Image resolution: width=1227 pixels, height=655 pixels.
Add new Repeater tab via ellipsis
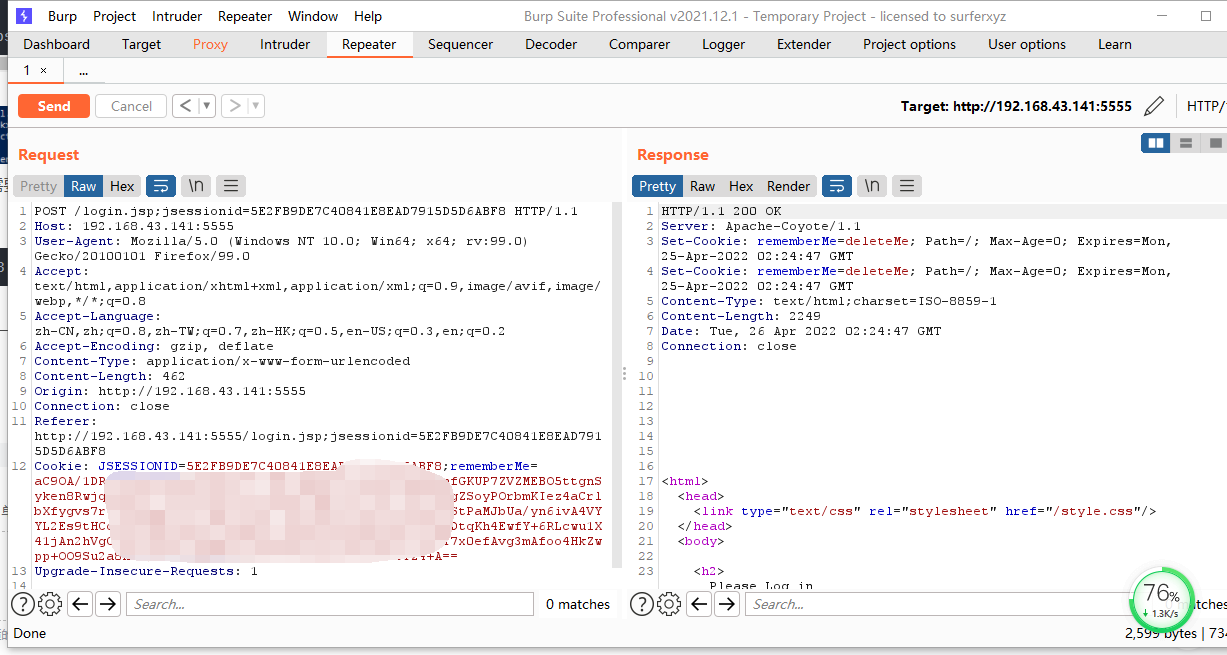pyautogui.click(x=83, y=71)
